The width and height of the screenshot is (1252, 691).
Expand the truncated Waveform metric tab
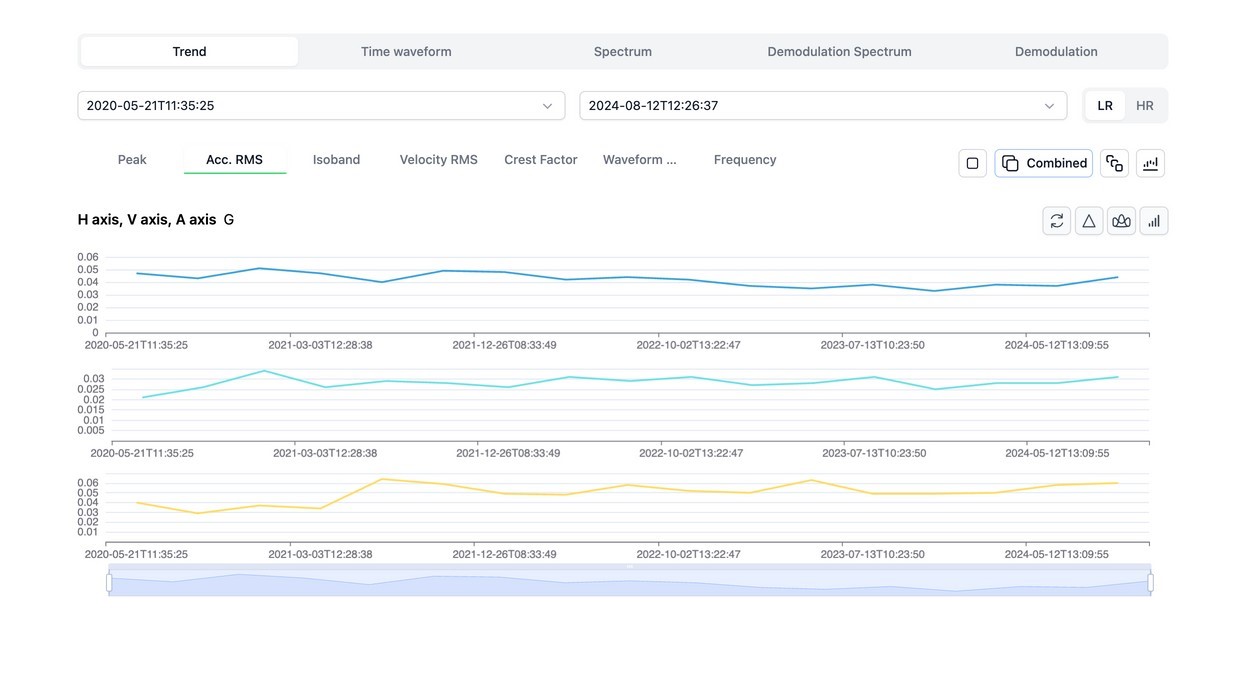[x=639, y=160]
